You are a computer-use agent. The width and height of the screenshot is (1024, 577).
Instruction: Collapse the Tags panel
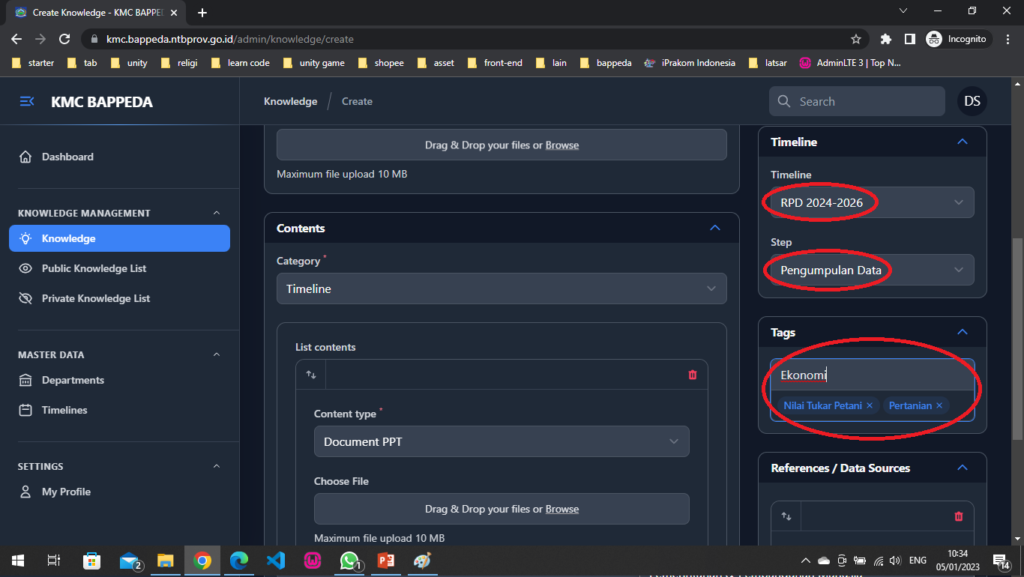click(962, 332)
